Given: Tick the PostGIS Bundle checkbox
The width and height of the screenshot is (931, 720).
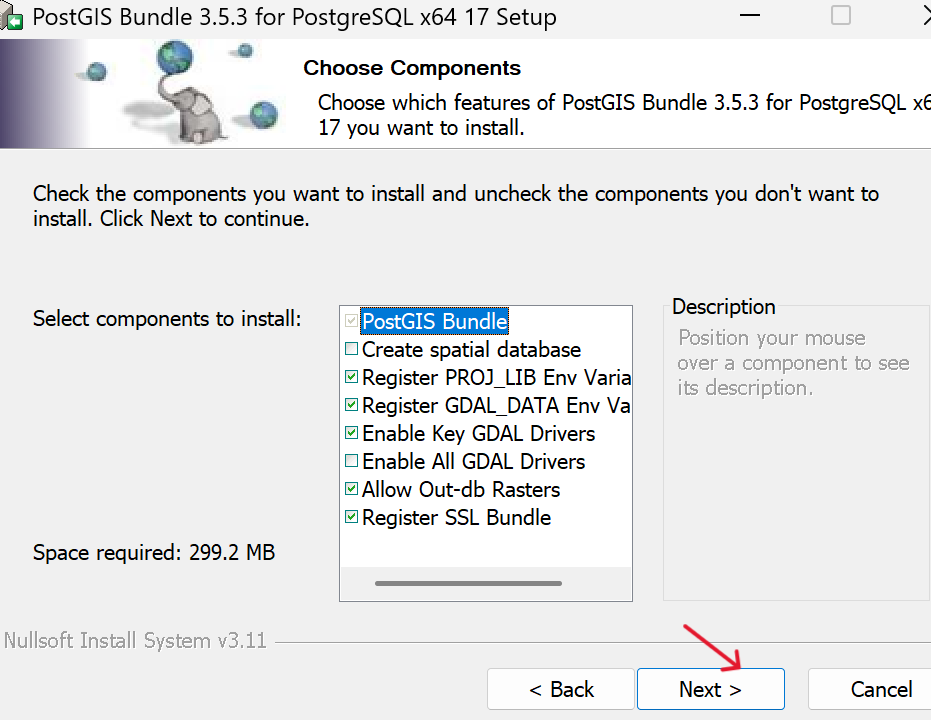Looking at the screenshot, I should (x=352, y=321).
